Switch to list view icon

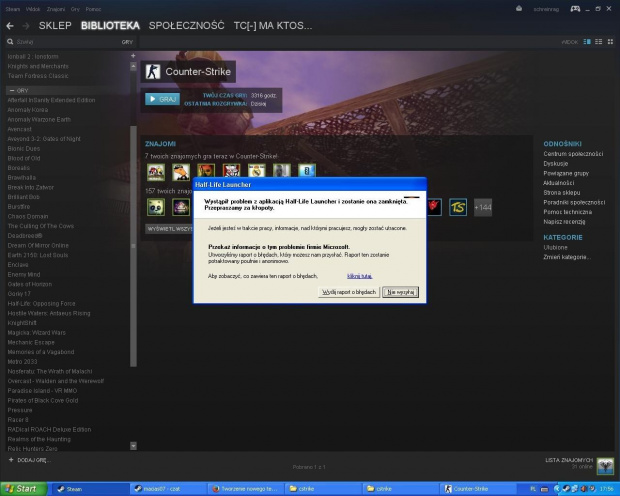tap(599, 42)
